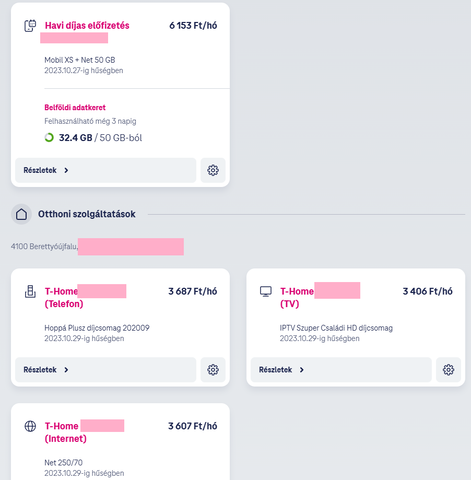Expand chevron next to TV Részletek
Viewport: 471px width, 480px height.
(301, 370)
